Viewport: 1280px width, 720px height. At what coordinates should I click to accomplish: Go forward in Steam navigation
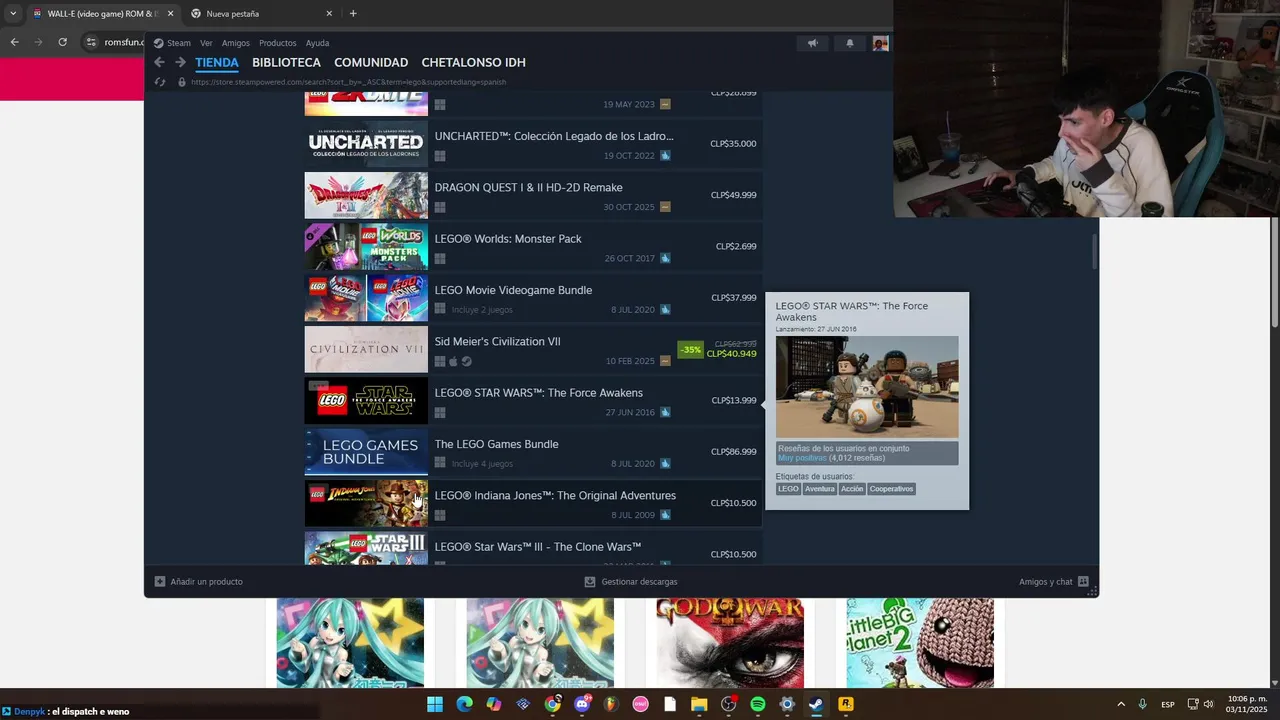pyautogui.click(x=180, y=62)
